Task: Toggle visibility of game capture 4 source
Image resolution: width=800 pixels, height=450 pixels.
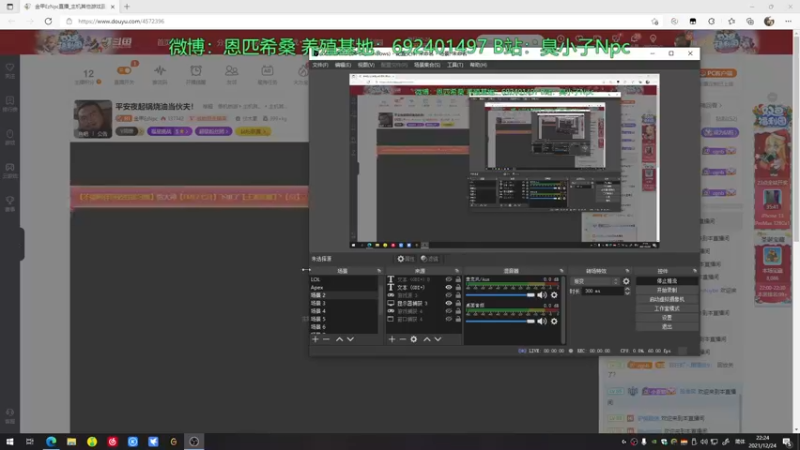Action: [x=448, y=311]
